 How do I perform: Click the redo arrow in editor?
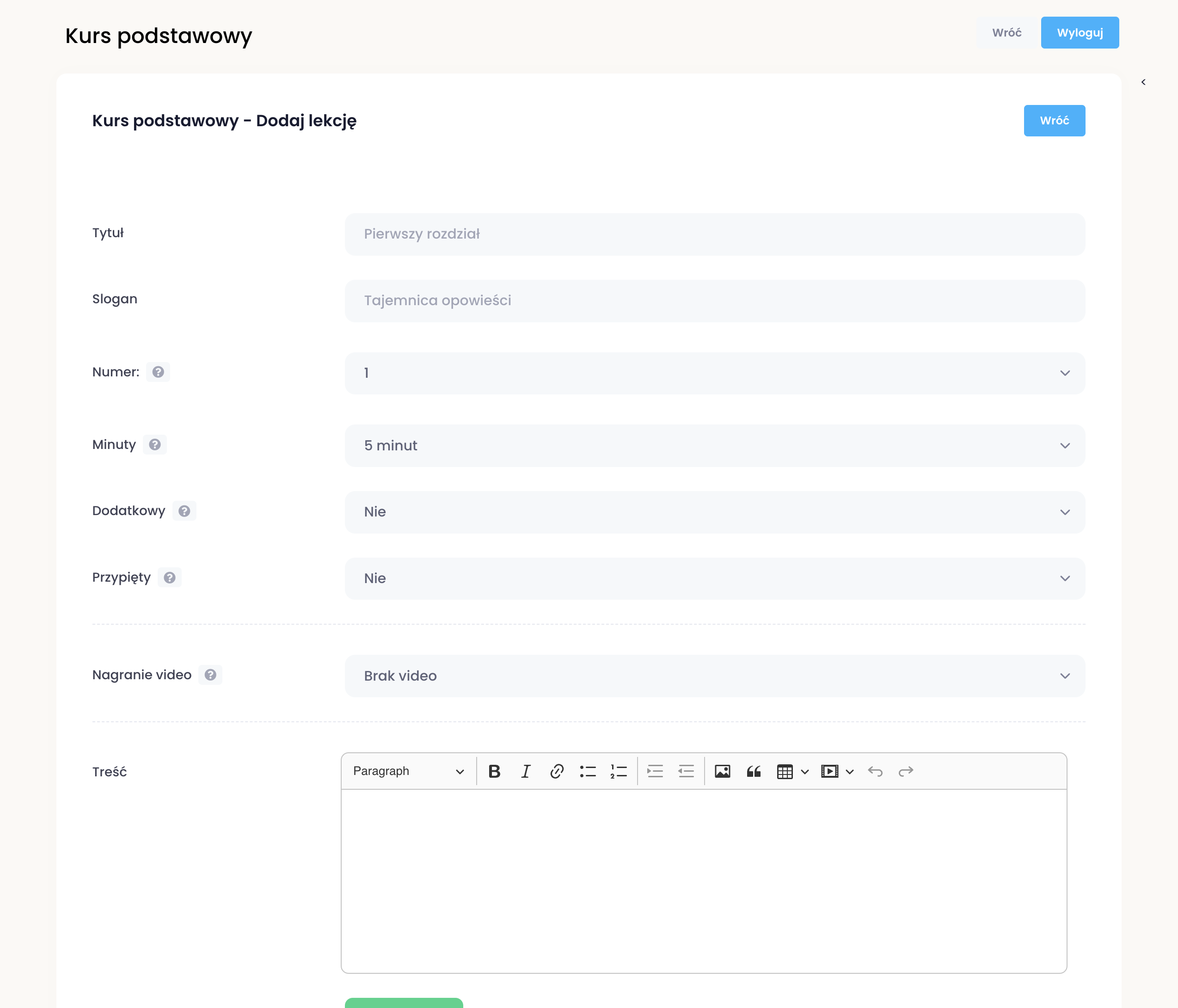point(906,772)
